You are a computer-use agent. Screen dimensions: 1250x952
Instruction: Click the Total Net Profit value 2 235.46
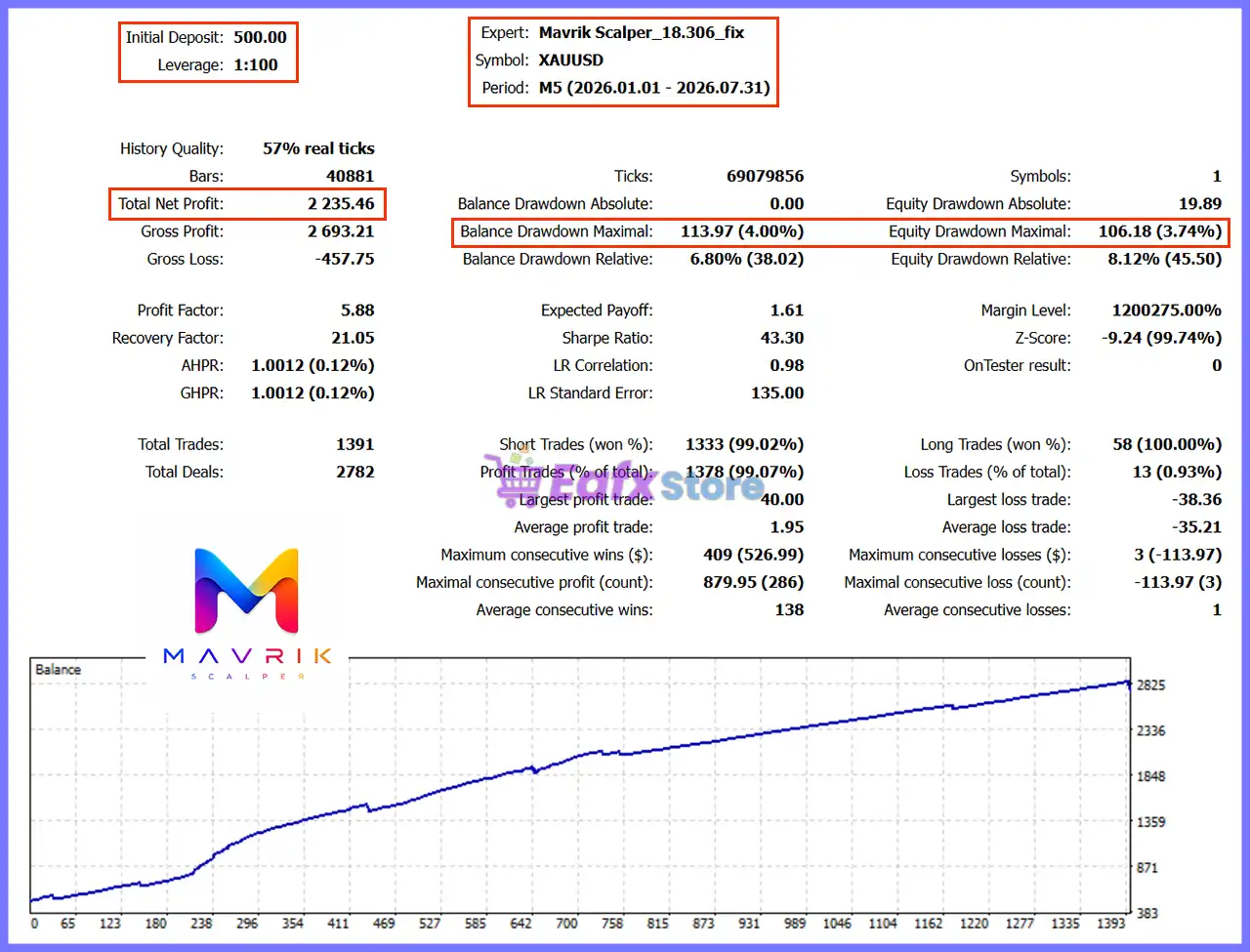(x=341, y=203)
